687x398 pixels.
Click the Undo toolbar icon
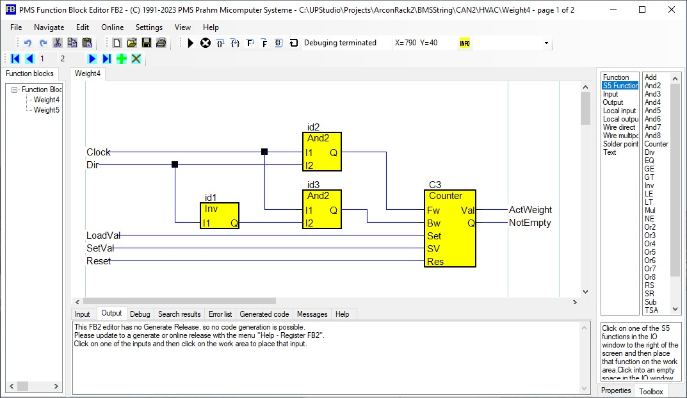pyautogui.click(x=27, y=43)
